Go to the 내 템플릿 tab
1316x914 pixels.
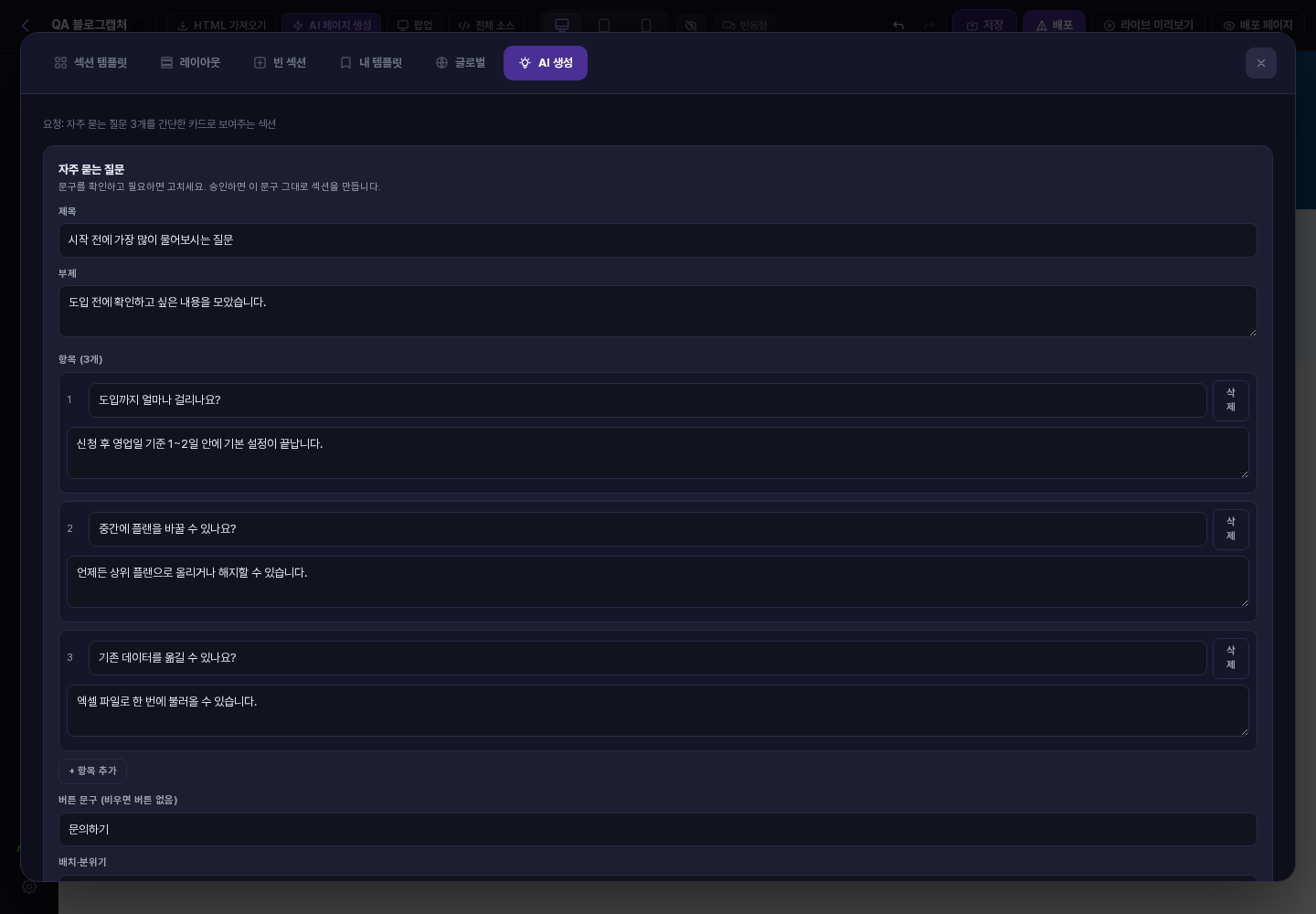(x=370, y=63)
